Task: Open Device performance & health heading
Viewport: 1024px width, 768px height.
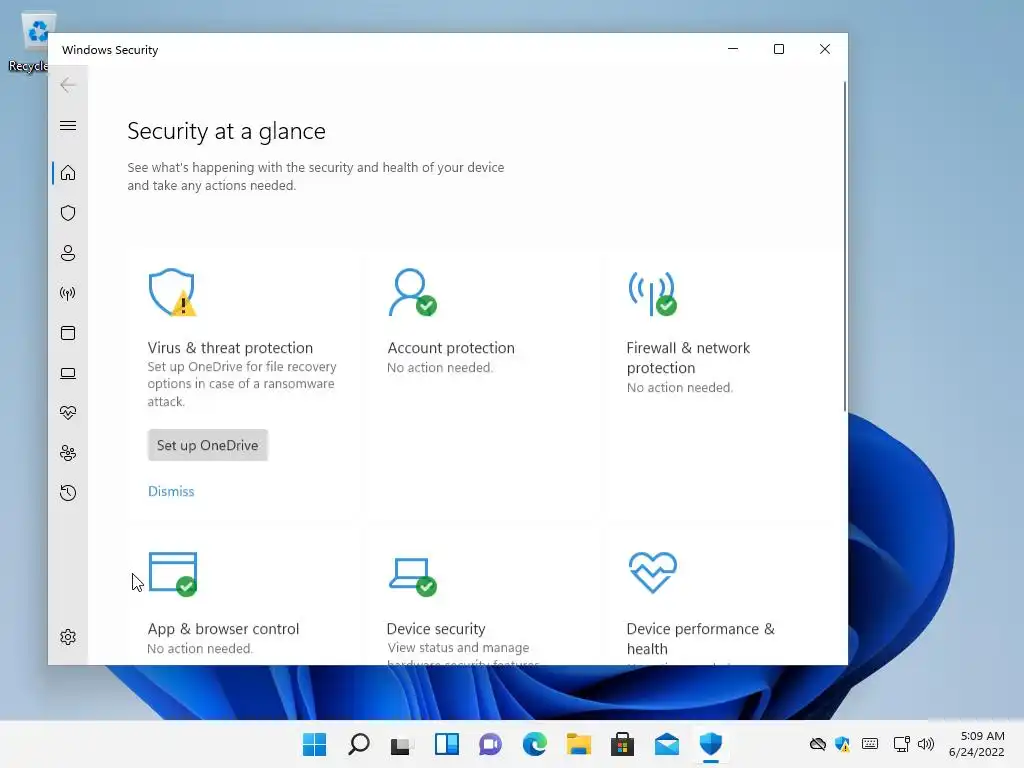Action: tap(701, 639)
